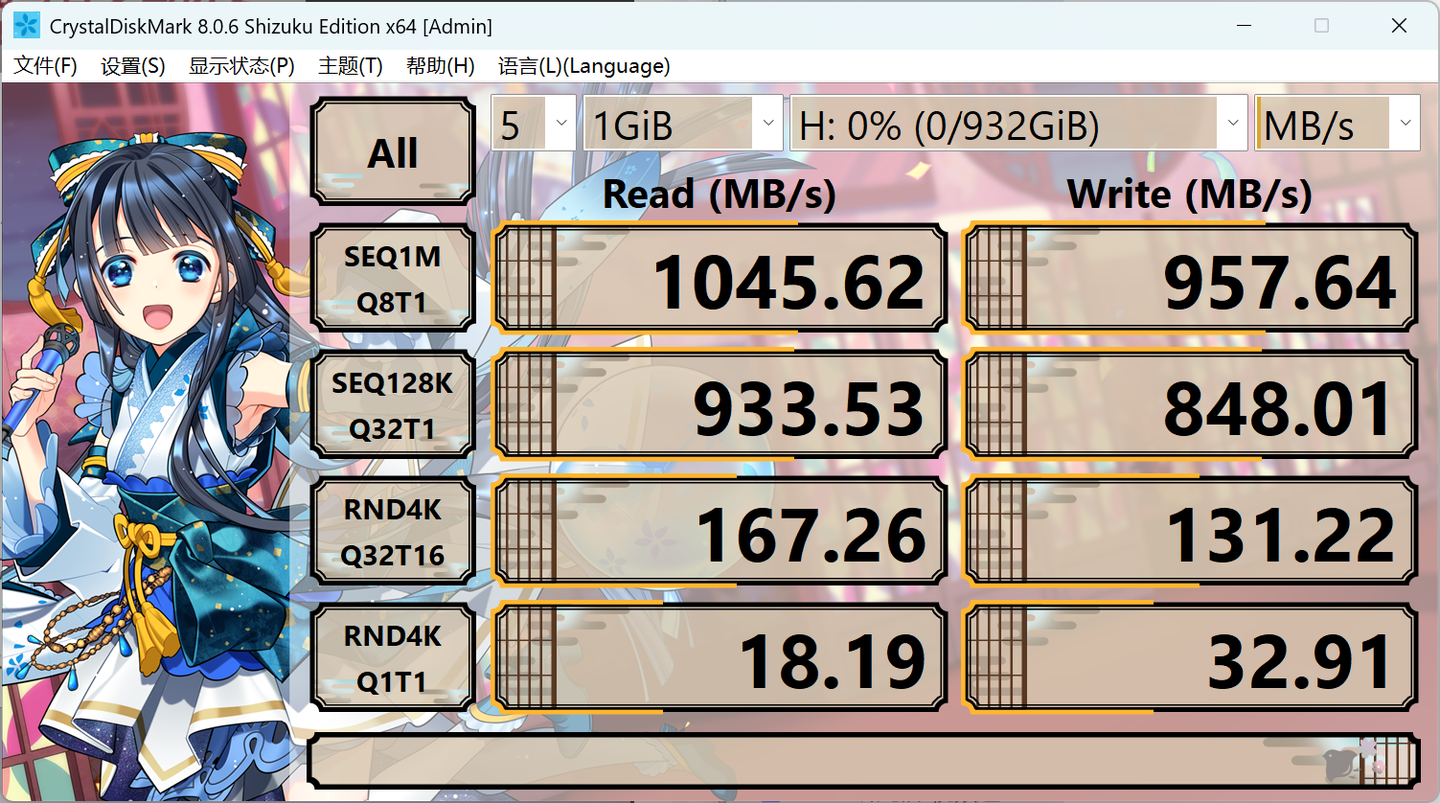This screenshot has width=1440, height=803.
Task: Click the CrystalDiskMark title bar app icon
Action: point(26,26)
